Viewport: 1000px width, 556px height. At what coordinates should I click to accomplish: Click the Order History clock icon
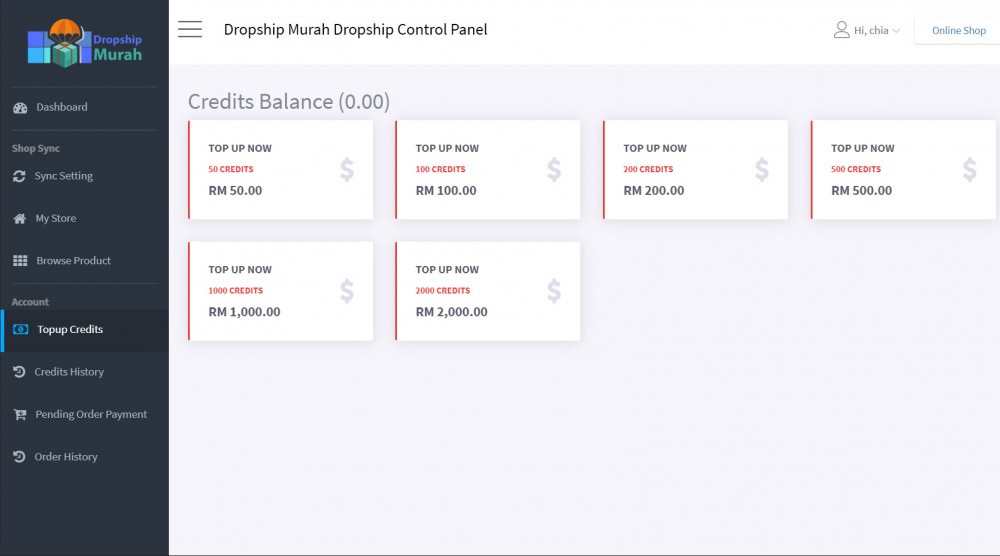point(19,457)
